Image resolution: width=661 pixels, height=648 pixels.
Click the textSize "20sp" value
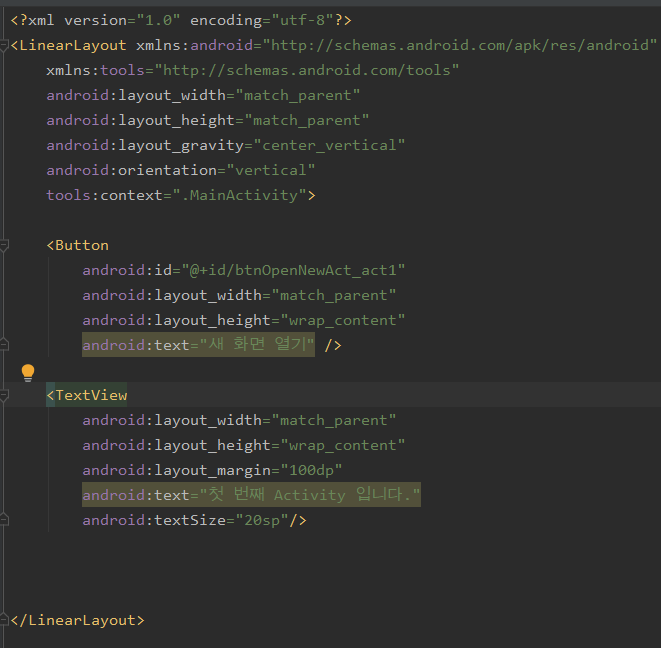coord(262,520)
